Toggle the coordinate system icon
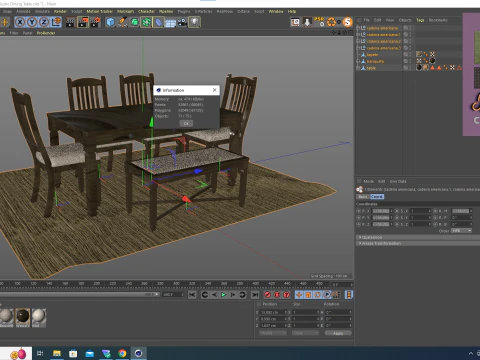480x360 pixels. (x=56, y=22)
